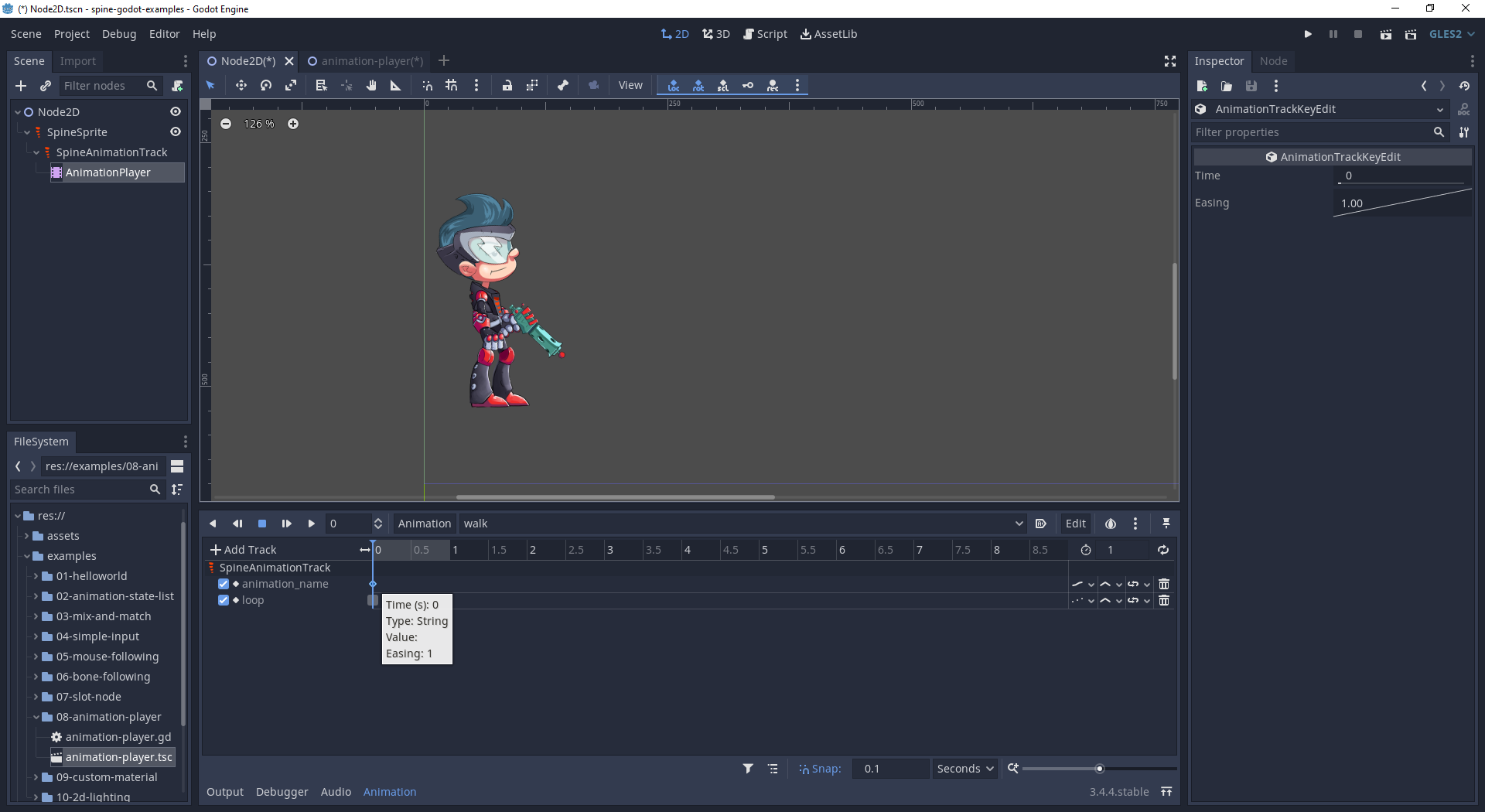Play the project
This screenshot has height=812, width=1485.
pos(1308,34)
